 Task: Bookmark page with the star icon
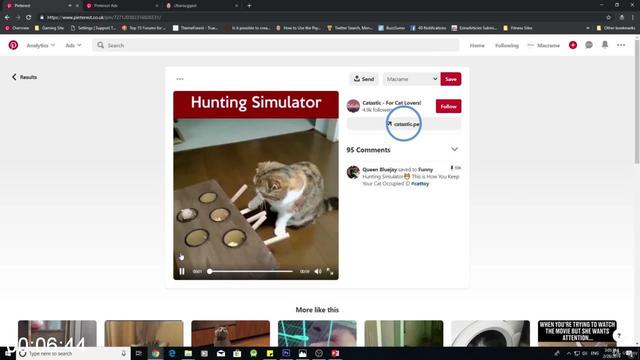point(608,17)
